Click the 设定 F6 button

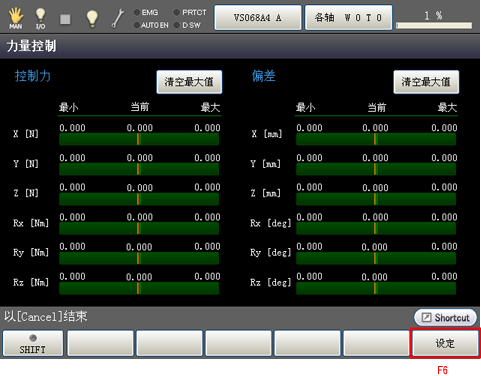coord(445,343)
